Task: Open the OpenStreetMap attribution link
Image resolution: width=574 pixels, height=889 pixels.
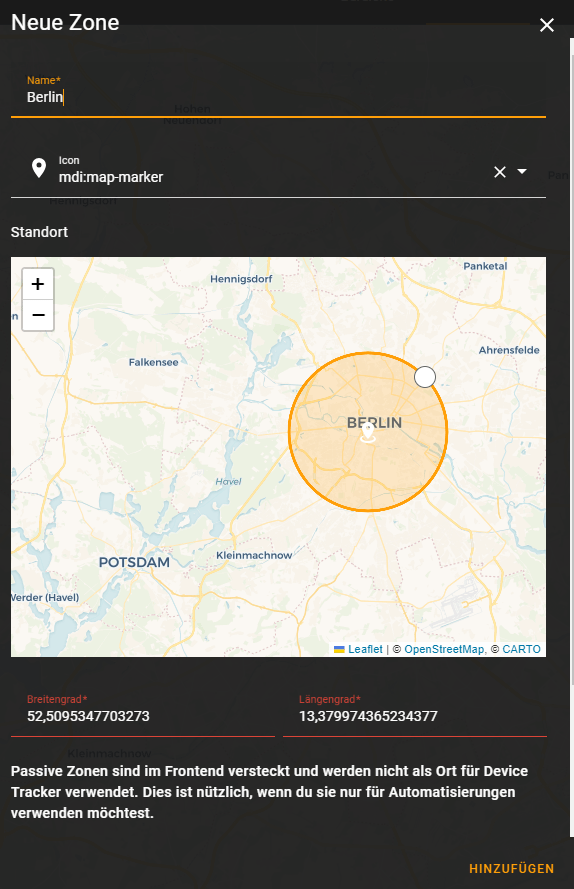Action: click(444, 649)
